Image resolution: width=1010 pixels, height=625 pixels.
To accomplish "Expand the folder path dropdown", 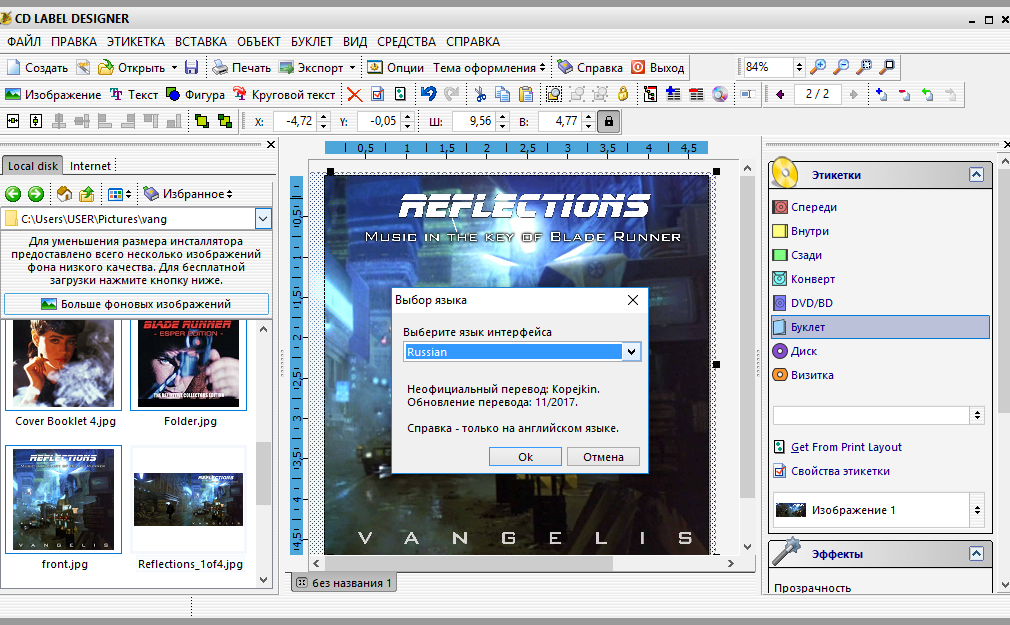I will click(263, 219).
